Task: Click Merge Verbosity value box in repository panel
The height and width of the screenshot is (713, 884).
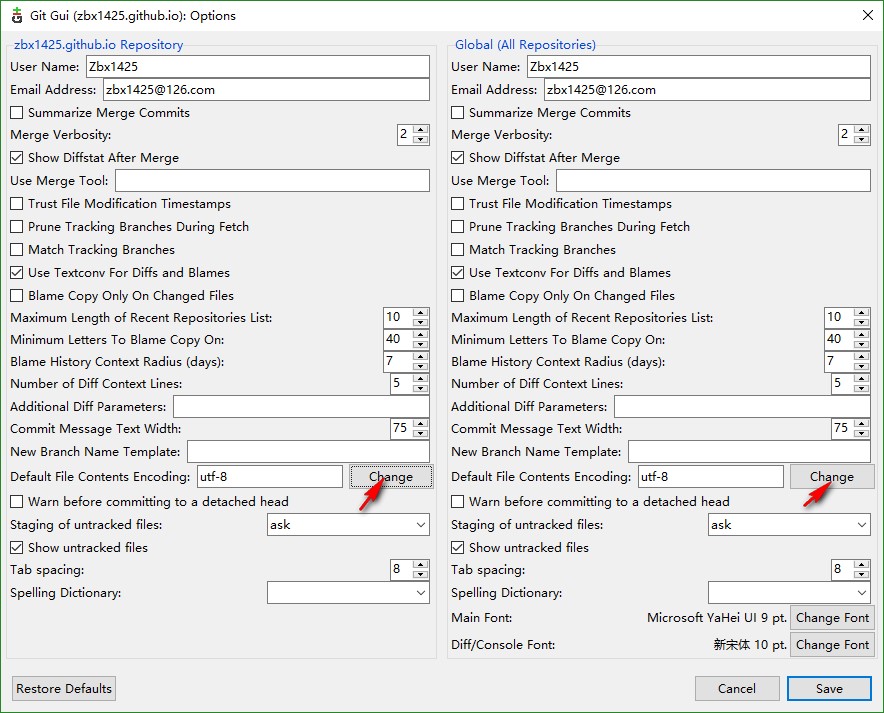Action: tap(405, 135)
